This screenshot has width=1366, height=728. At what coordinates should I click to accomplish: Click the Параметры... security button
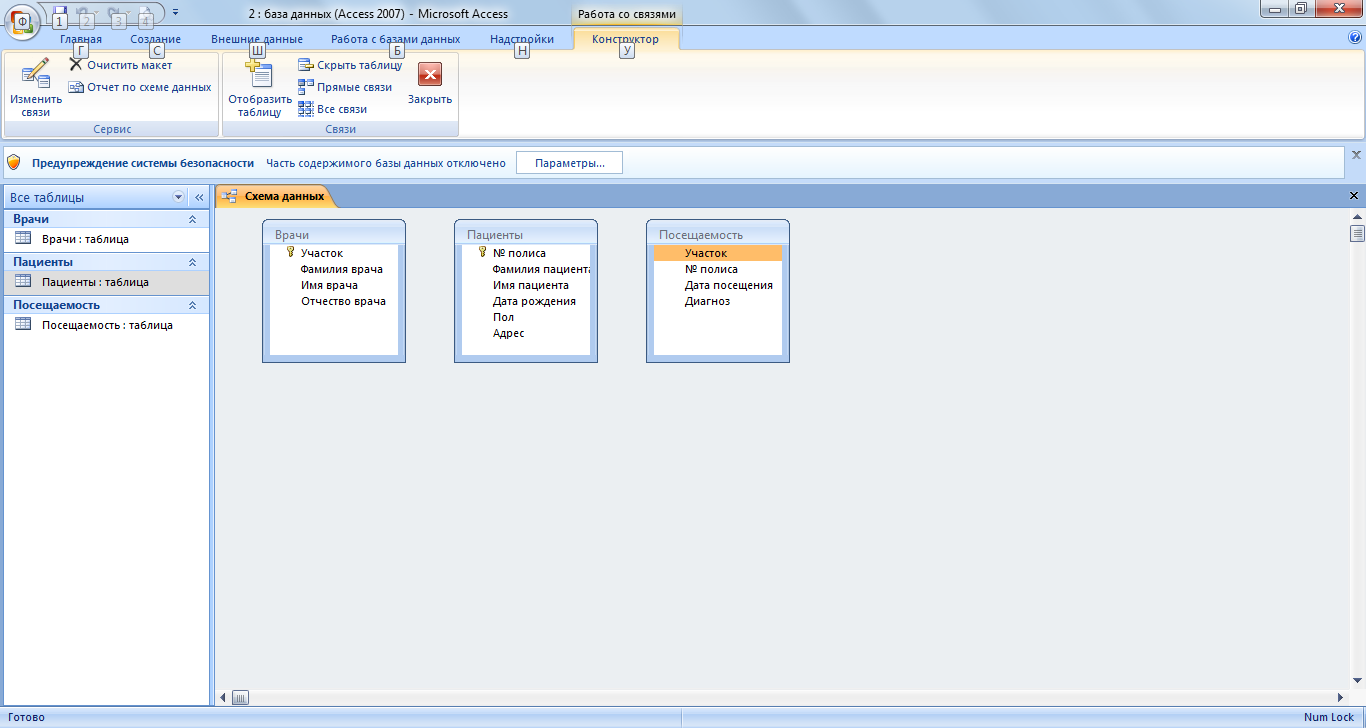569,163
